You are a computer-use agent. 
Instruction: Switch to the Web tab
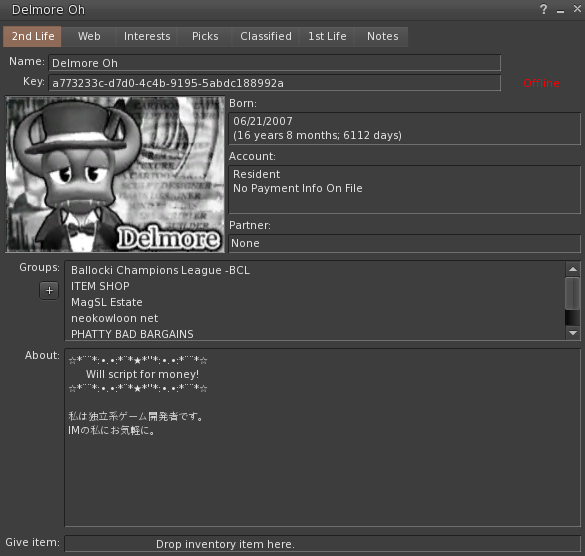(x=89, y=37)
